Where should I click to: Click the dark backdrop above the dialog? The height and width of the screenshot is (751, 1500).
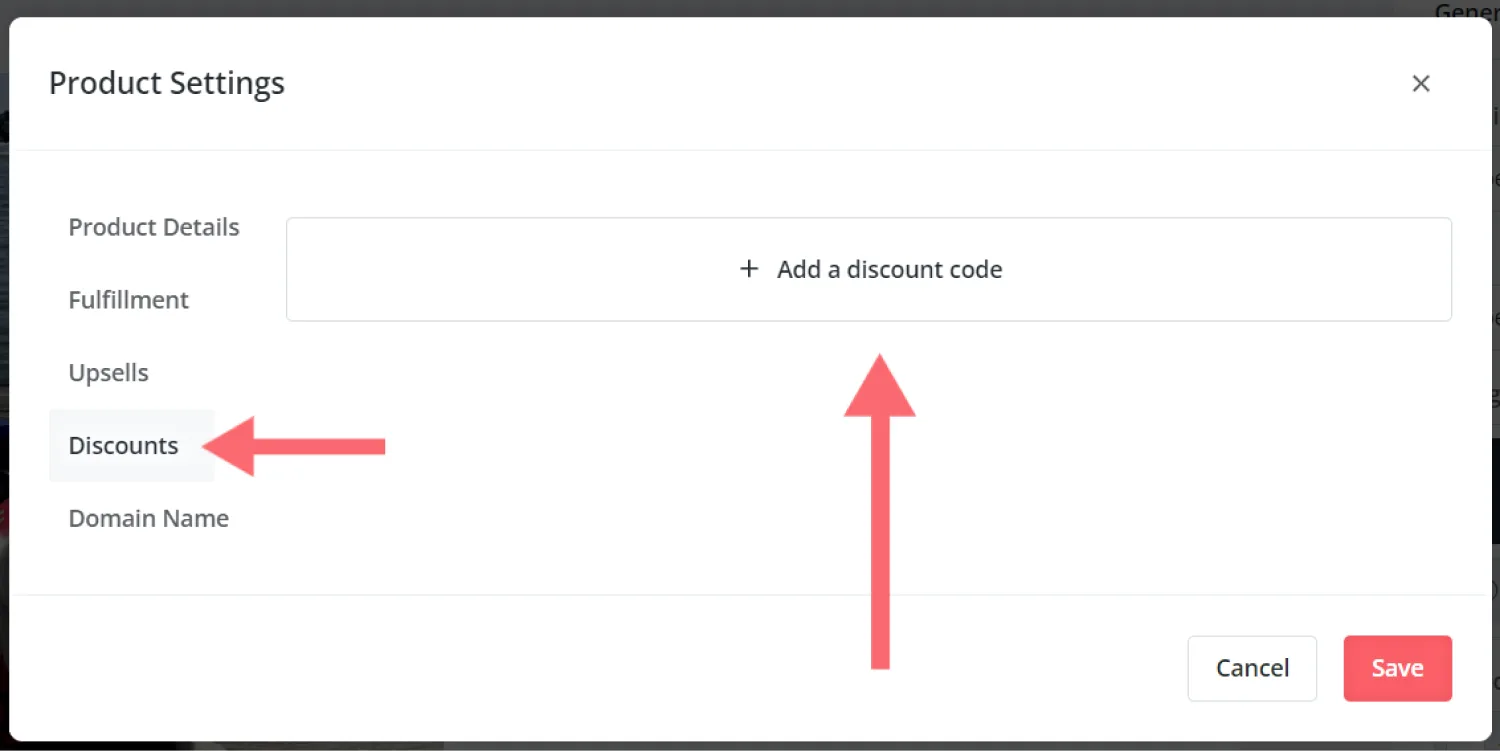pos(700,8)
